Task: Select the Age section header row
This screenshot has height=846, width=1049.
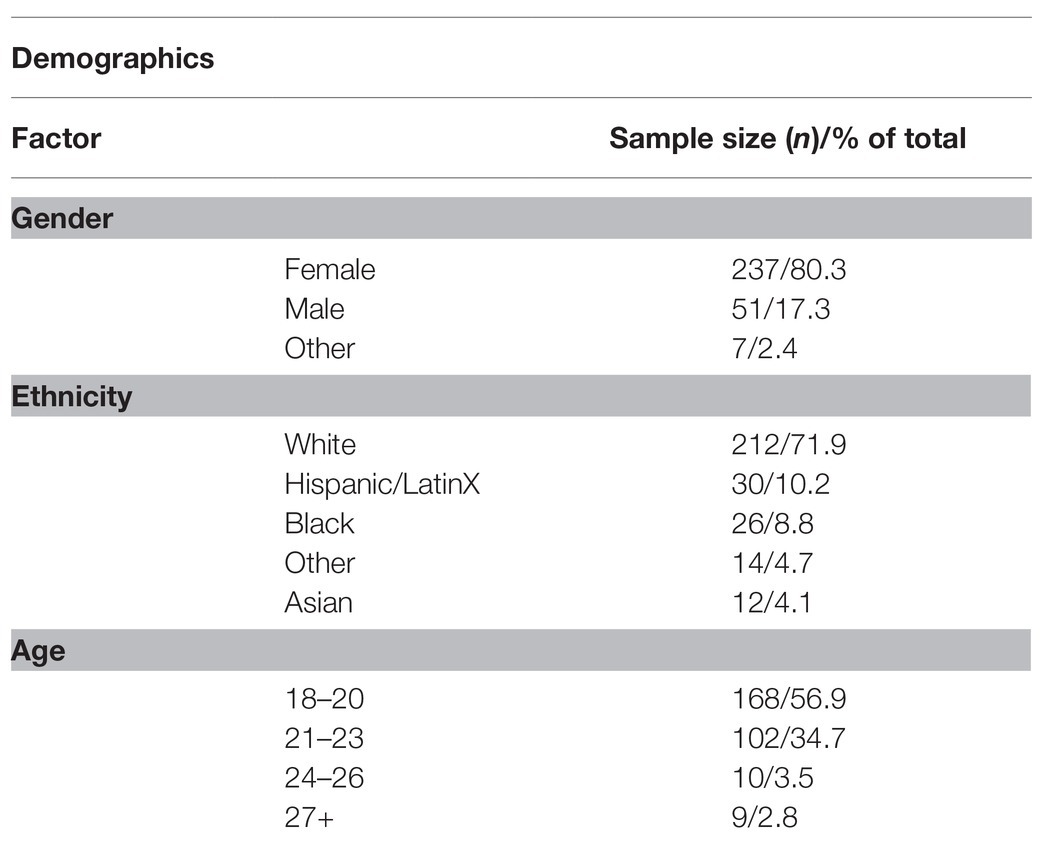Action: coord(521,650)
